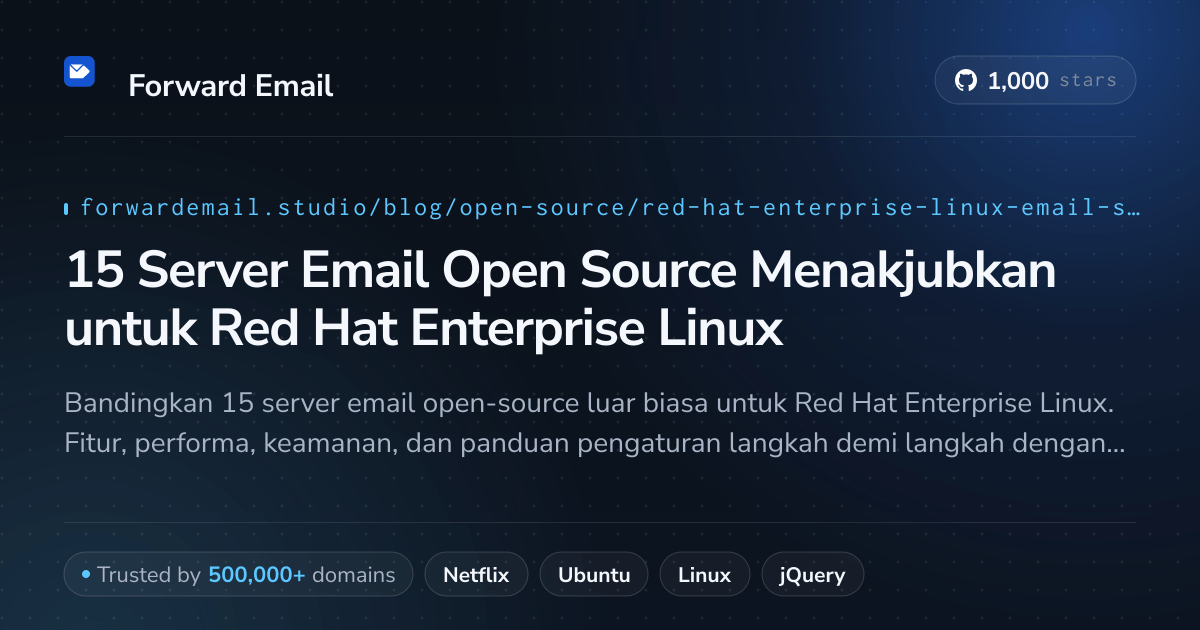The height and width of the screenshot is (630, 1200).
Task: Select the Ubuntu tag pill
Action: 594,575
